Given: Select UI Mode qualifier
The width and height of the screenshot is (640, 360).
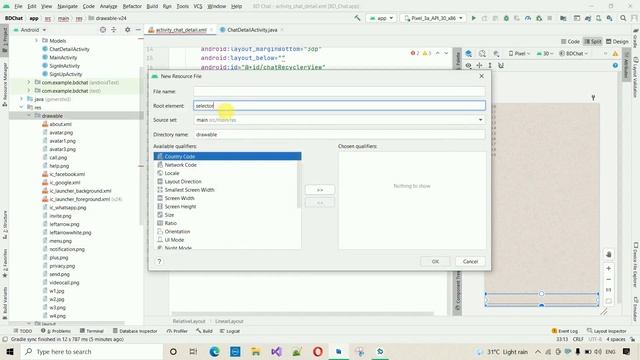Looking at the screenshot, I should click(x=227, y=240).
